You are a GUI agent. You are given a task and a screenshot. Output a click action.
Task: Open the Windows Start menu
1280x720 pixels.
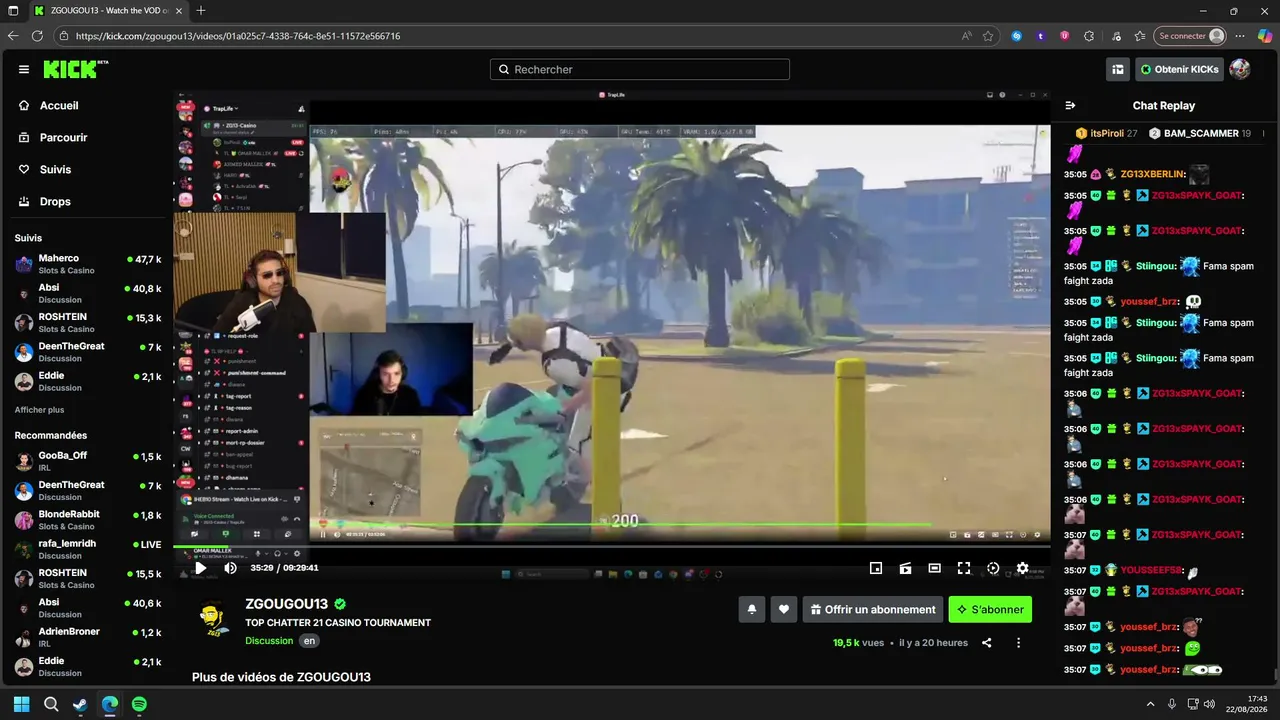22,704
